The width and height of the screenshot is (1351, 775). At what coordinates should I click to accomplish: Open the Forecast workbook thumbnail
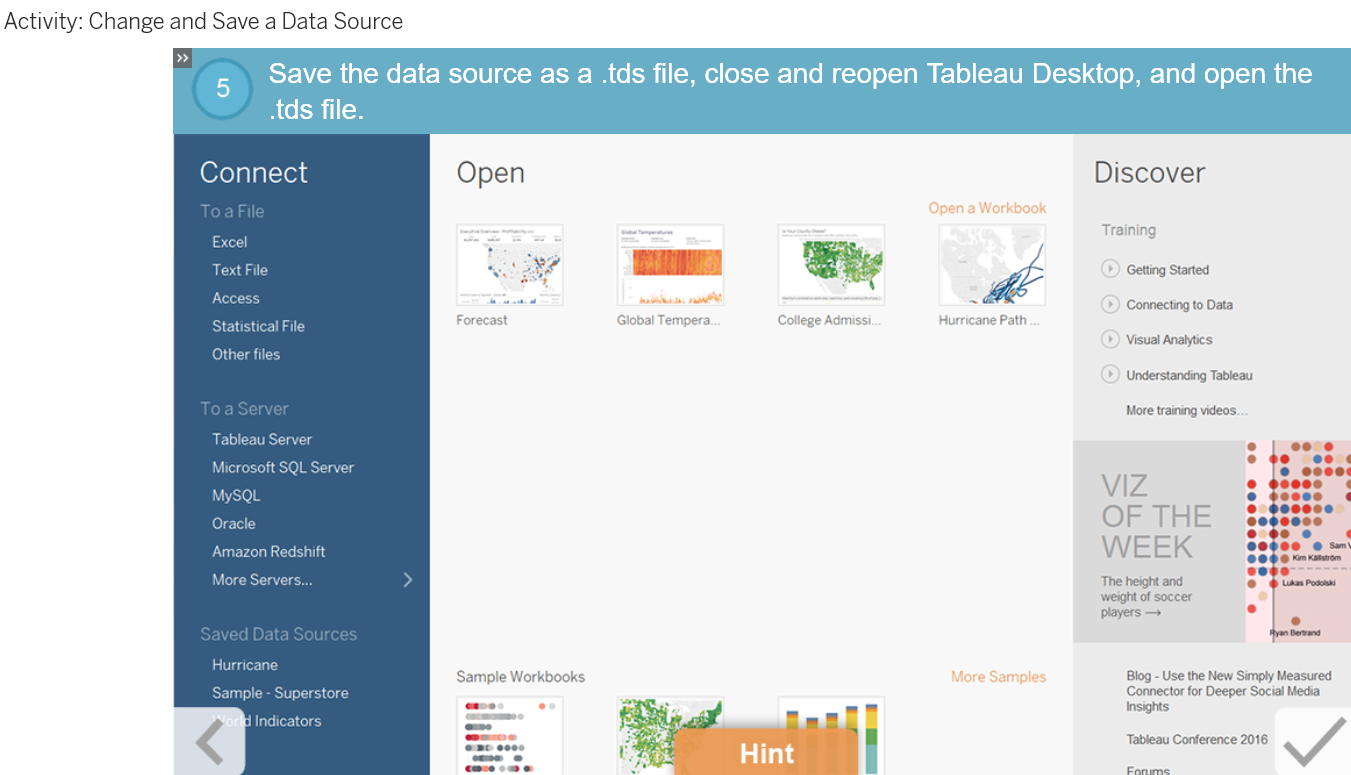510,265
